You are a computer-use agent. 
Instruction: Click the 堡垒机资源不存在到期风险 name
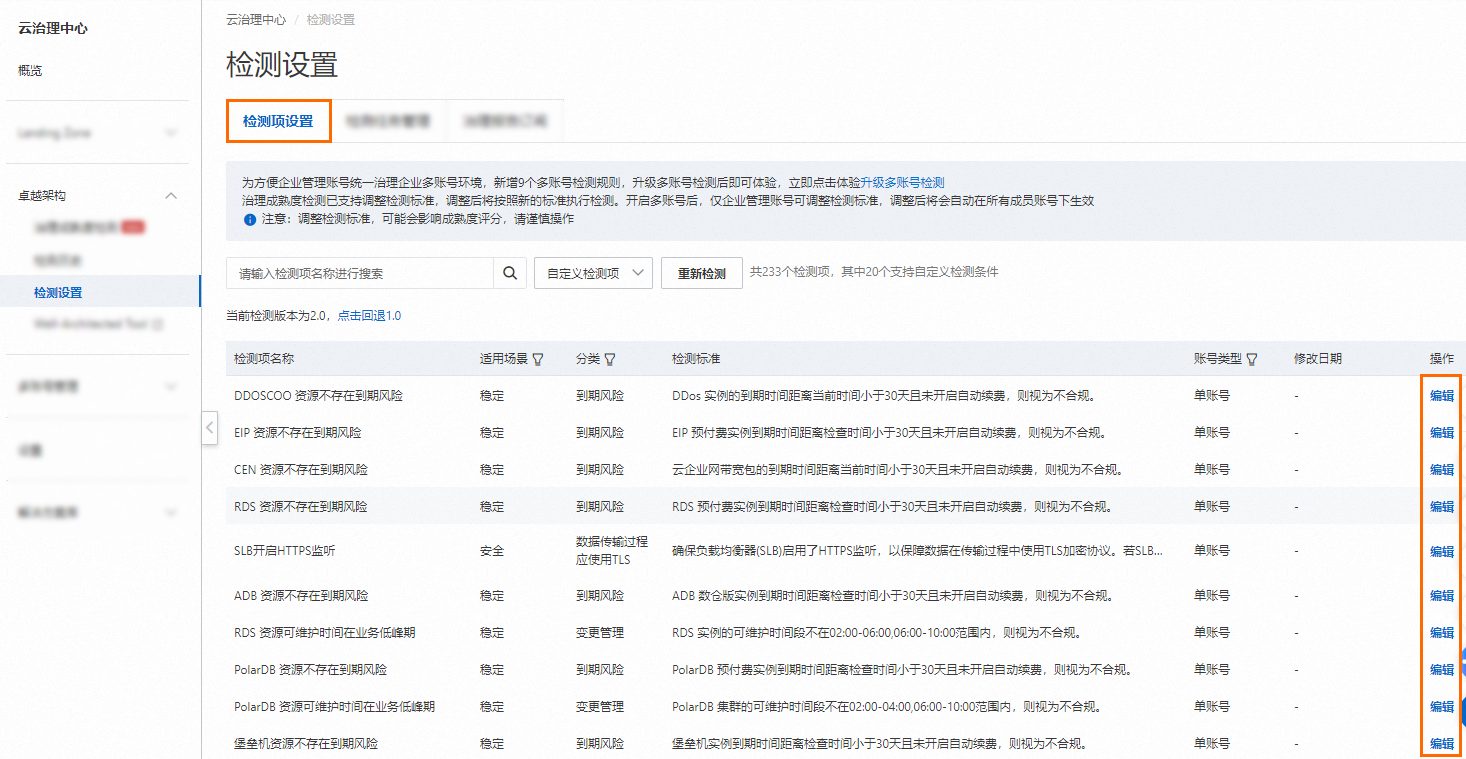pyautogui.click(x=306, y=744)
